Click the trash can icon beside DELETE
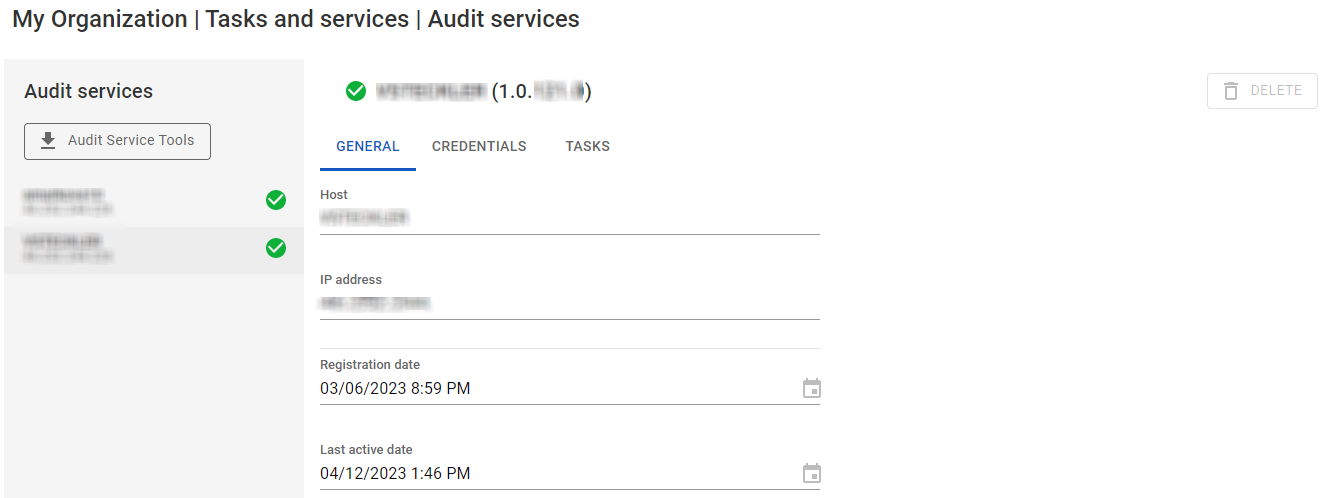Image resolution: width=1325 pixels, height=498 pixels. (x=1231, y=91)
